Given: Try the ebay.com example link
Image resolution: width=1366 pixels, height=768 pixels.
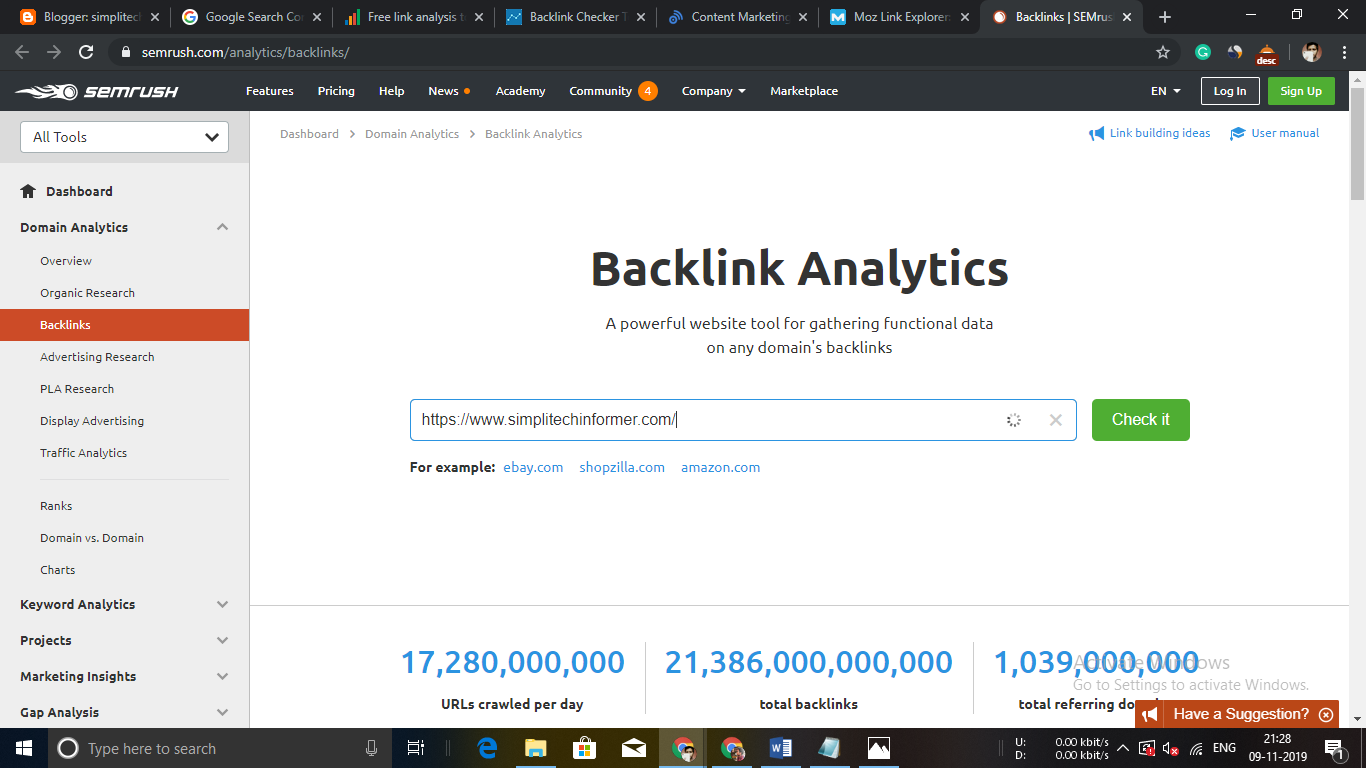Looking at the screenshot, I should click(x=533, y=467).
